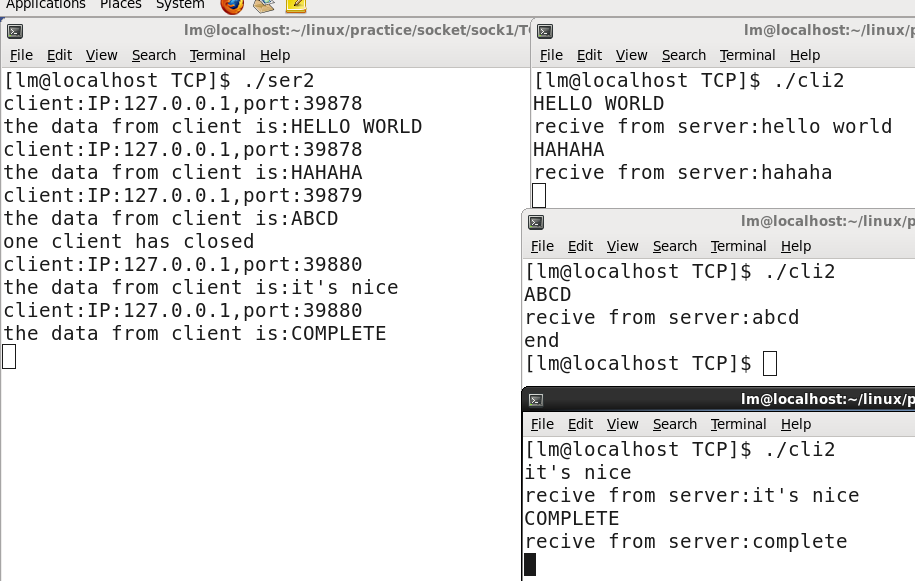
Task: Click server line 'the data from client is:ABCD'
Action: point(170,219)
